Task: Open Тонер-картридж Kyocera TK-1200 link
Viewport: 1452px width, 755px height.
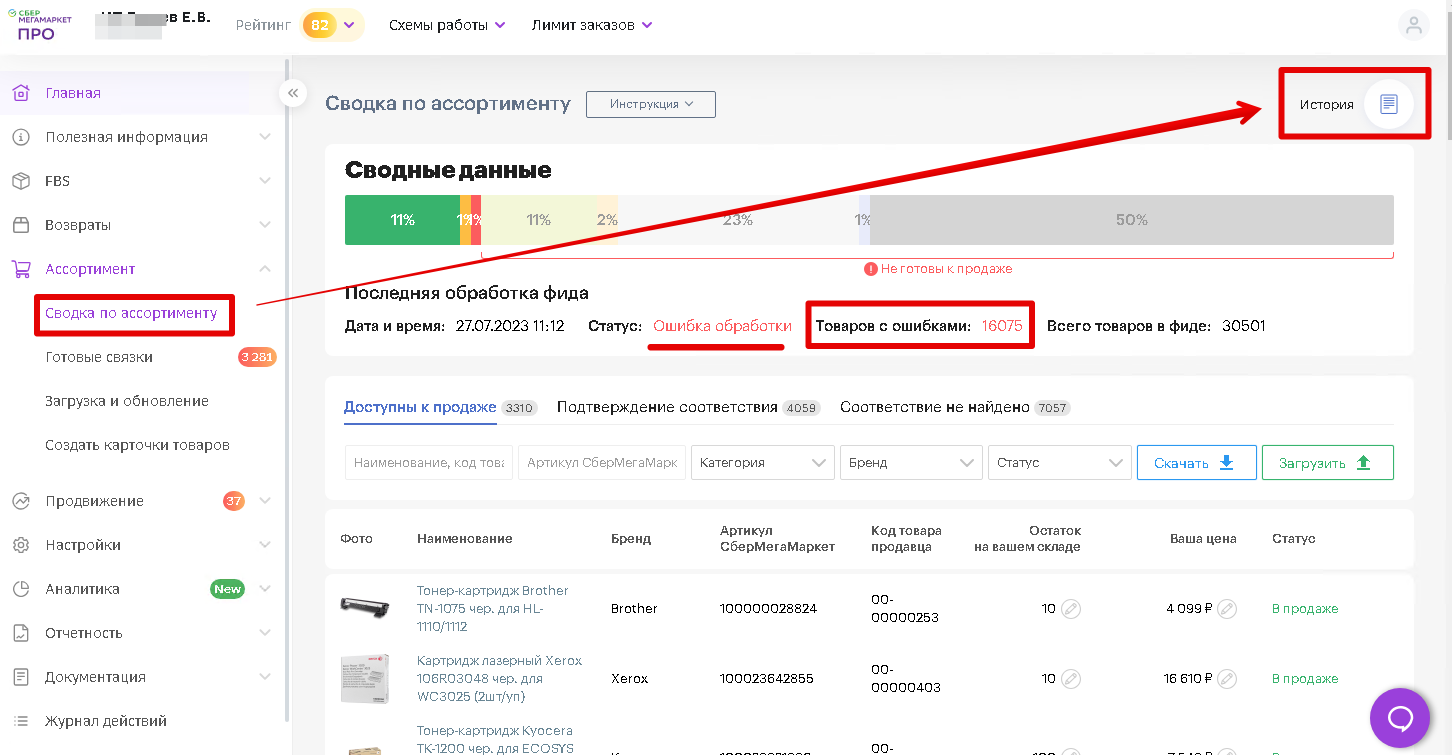Action: coord(493,740)
